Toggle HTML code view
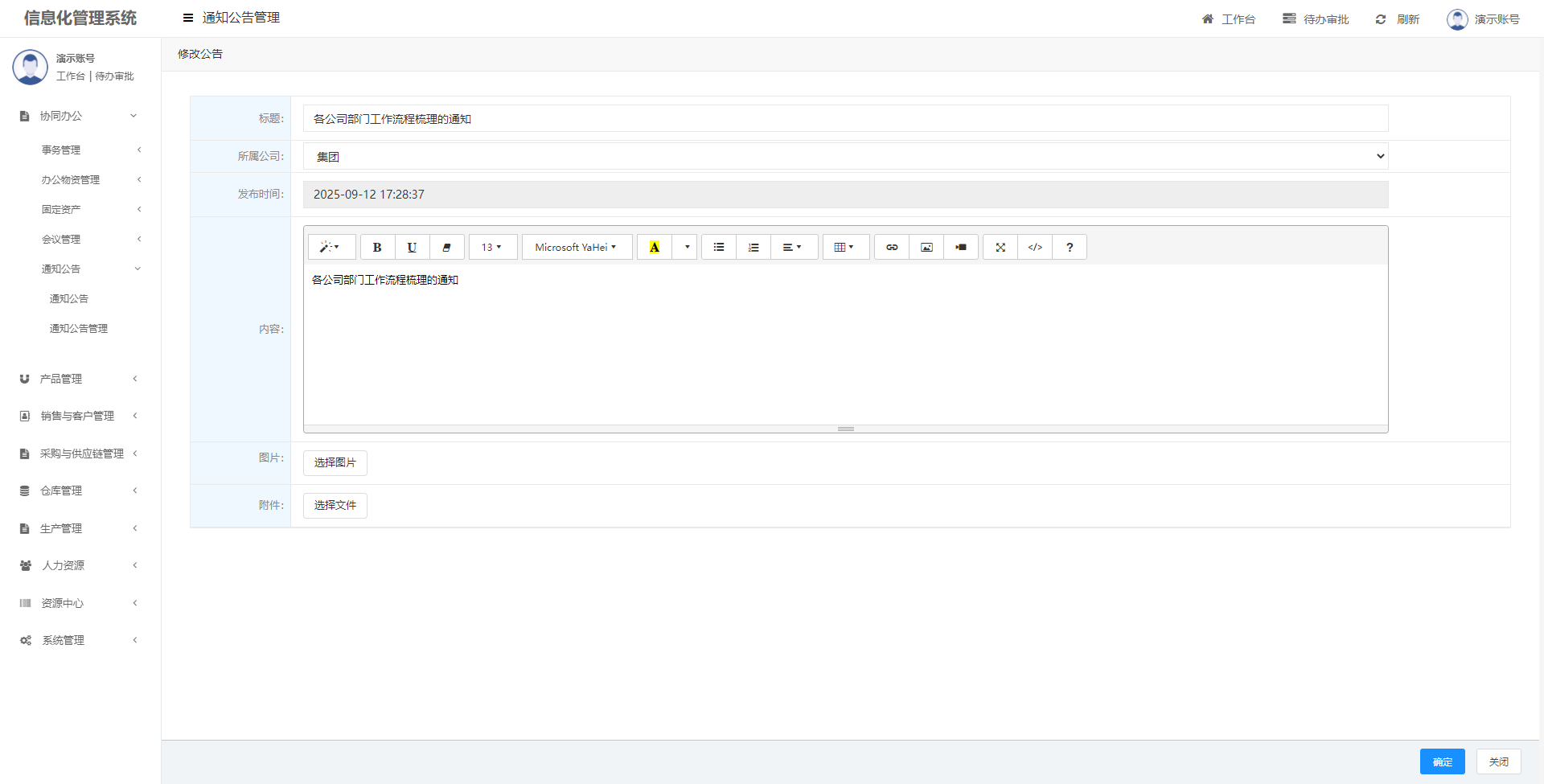 [1035, 248]
